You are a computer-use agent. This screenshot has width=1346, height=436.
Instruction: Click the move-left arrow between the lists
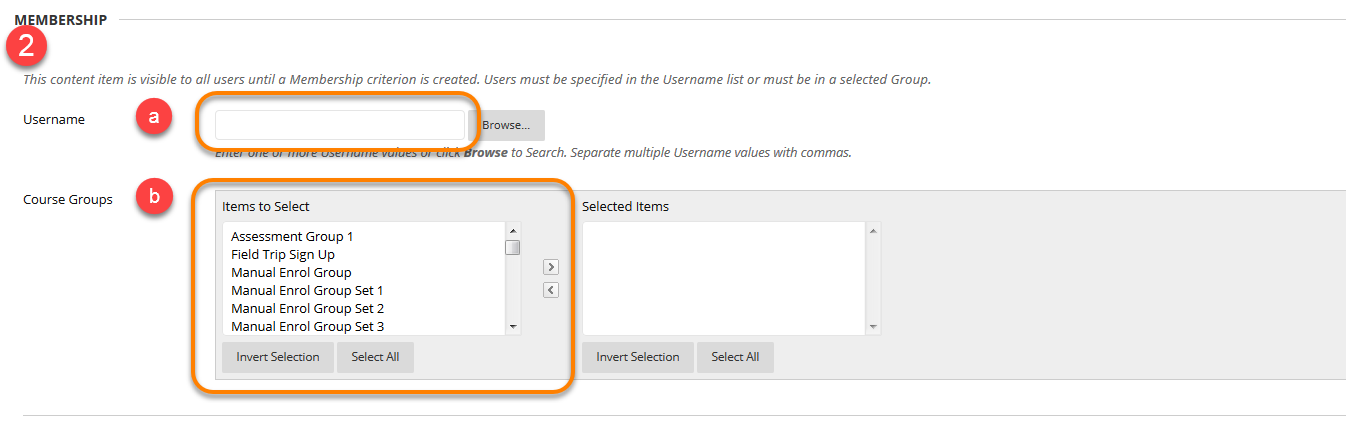click(x=551, y=290)
